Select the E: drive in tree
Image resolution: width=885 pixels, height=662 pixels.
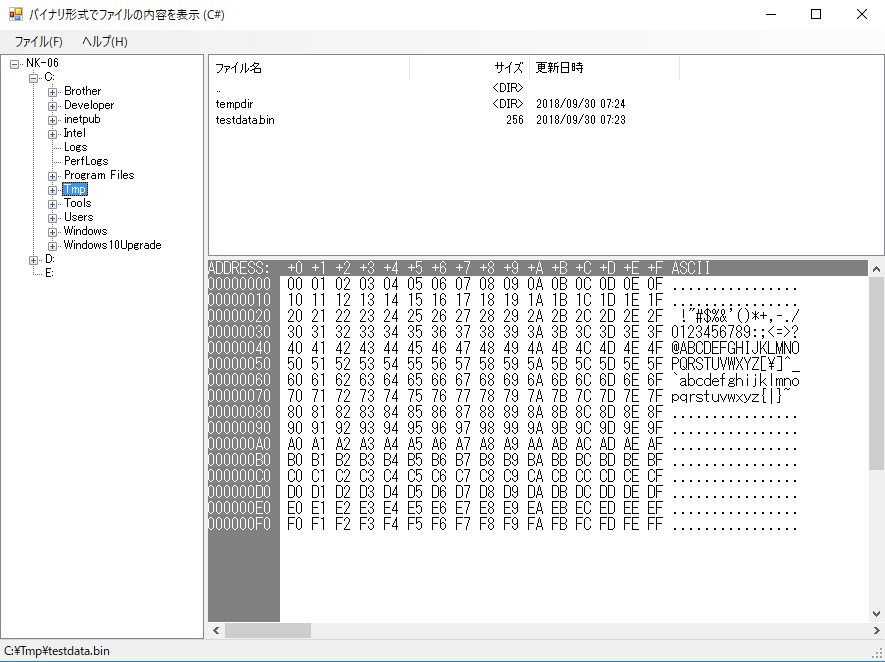(50, 273)
